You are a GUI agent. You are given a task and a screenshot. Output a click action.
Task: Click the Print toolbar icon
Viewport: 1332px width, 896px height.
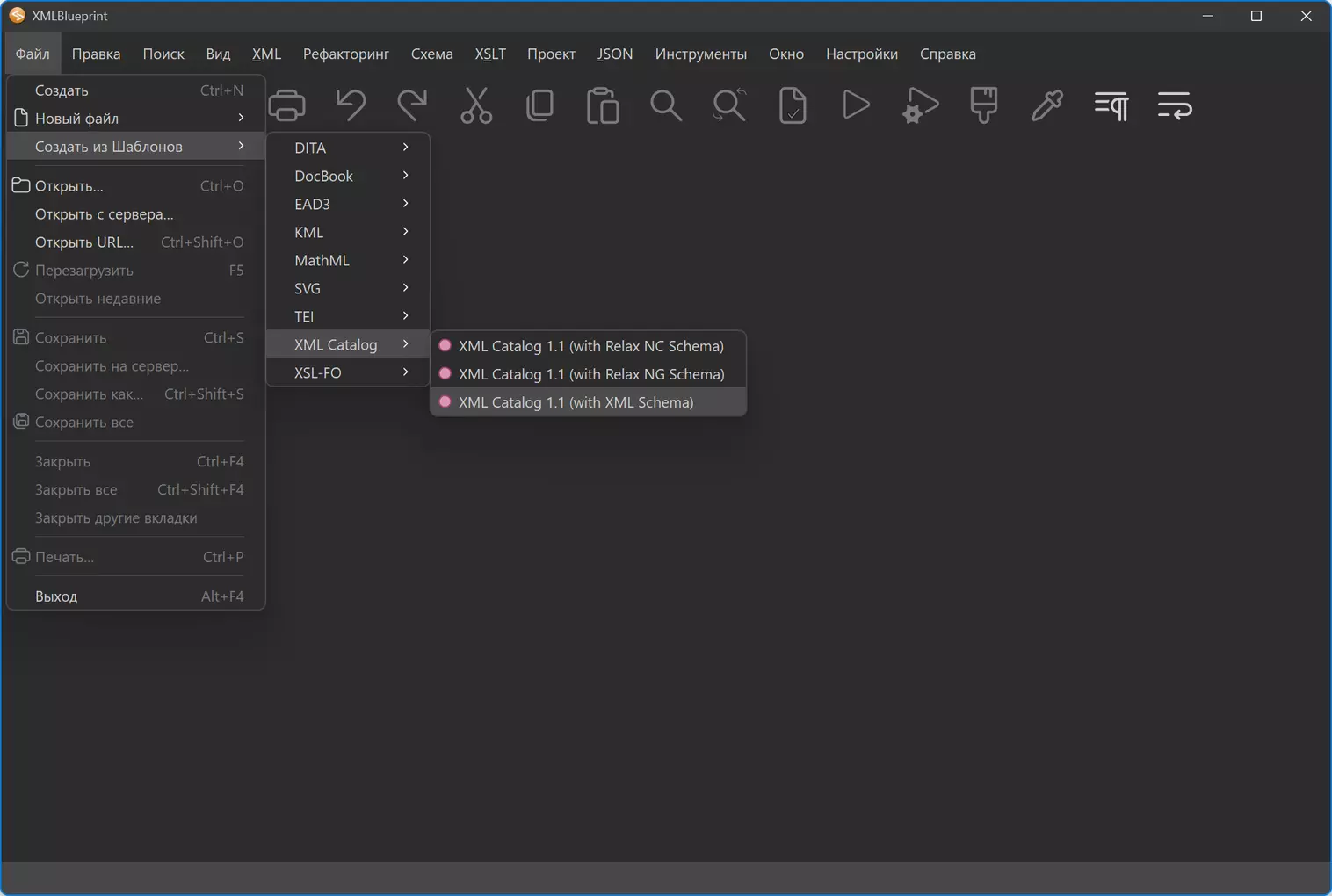click(x=287, y=105)
